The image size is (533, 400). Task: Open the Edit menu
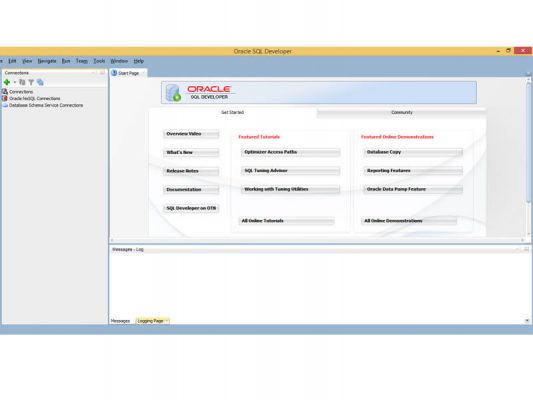[12, 61]
